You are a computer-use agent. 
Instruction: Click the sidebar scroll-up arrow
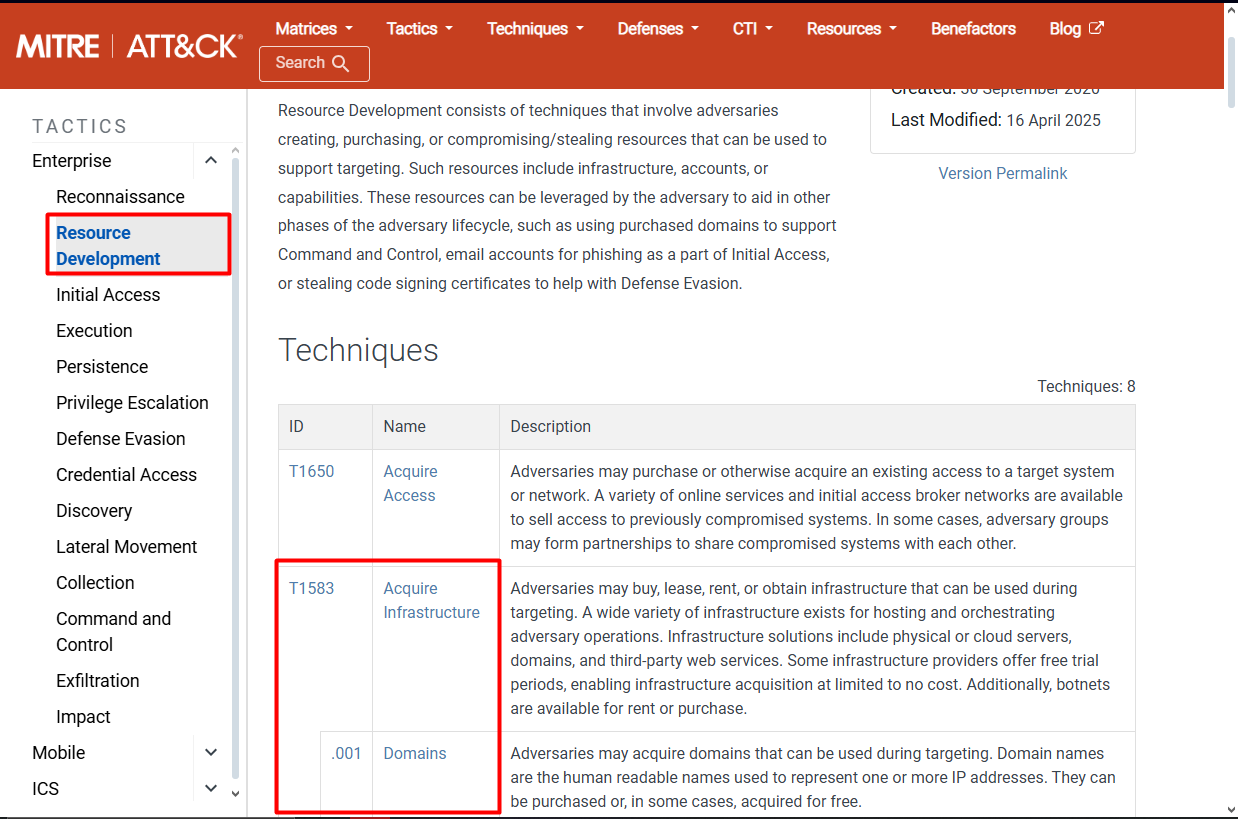(236, 152)
